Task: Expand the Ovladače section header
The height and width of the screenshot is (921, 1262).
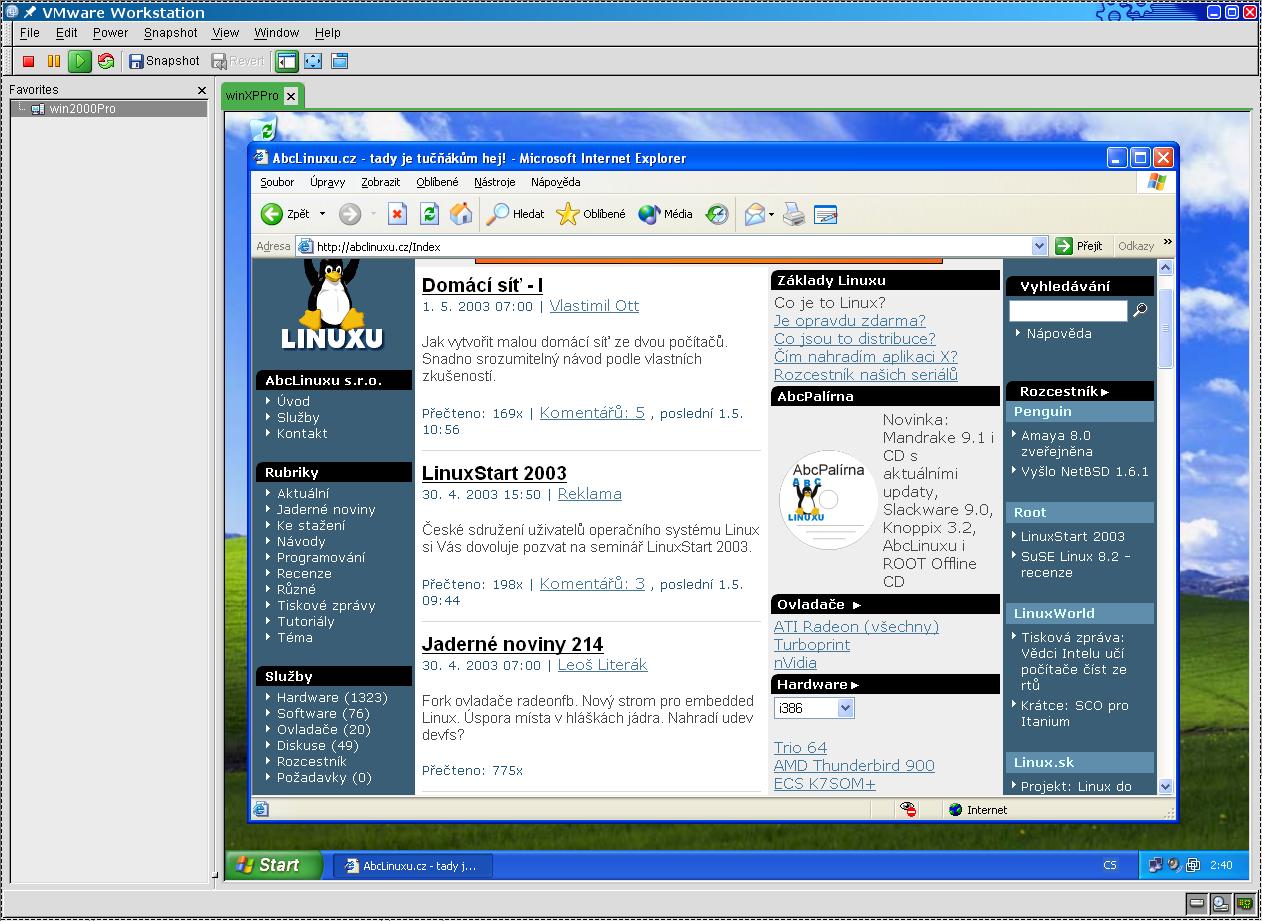Action: pyautogui.click(x=885, y=605)
